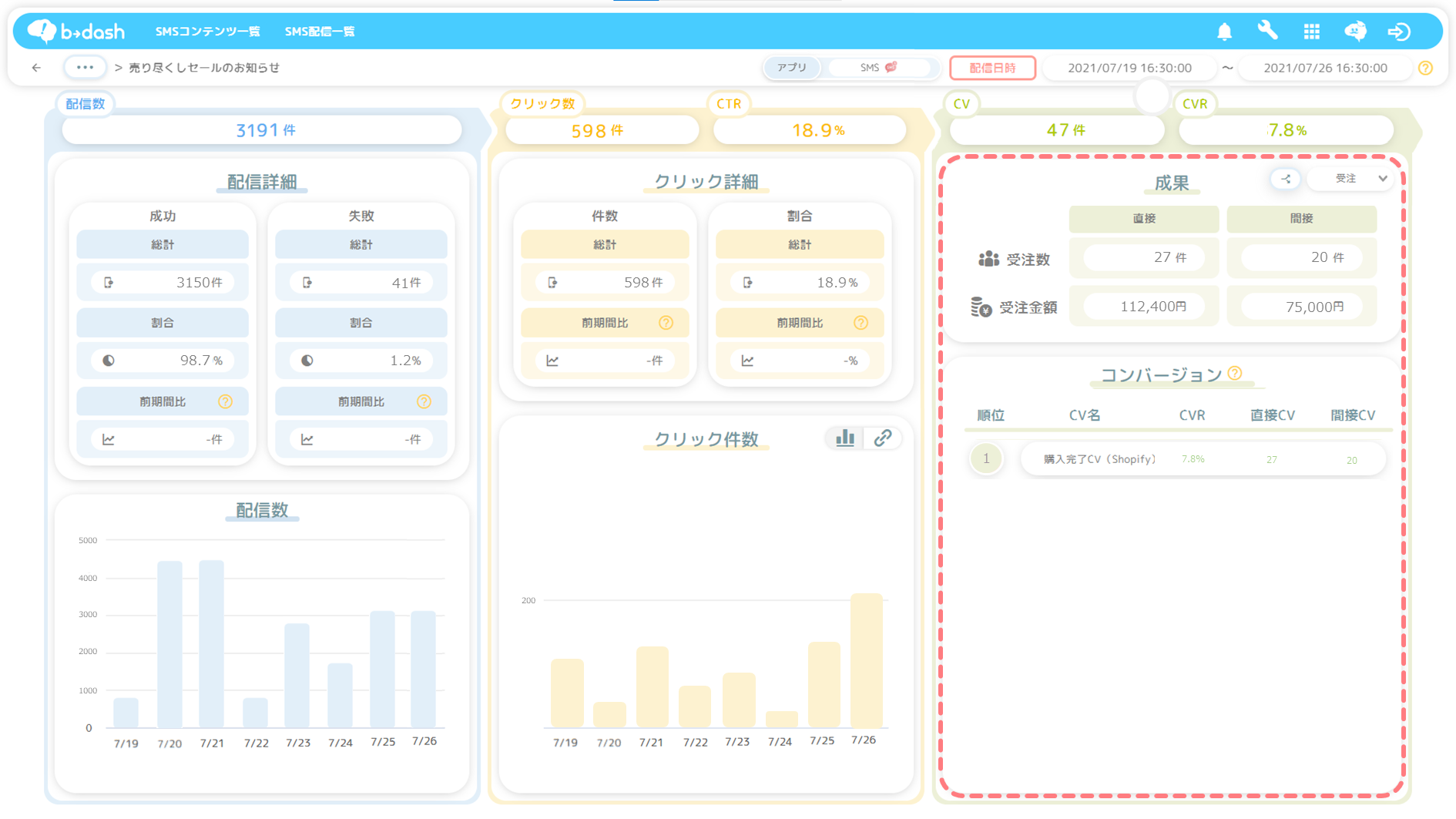Screen dimensions: 1456x819
Task: Open the apps grid menu
Action: [1311, 32]
